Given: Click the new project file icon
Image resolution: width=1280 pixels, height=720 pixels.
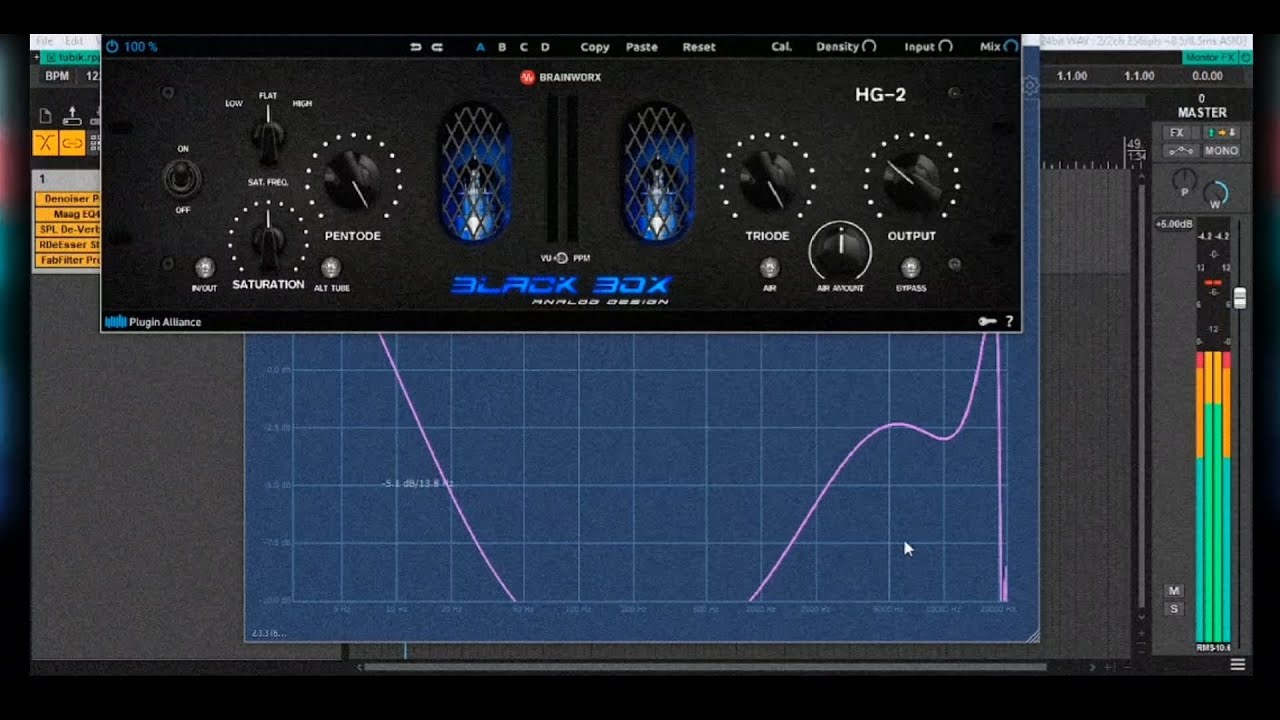Looking at the screenshot, I should tap(46, 116).
